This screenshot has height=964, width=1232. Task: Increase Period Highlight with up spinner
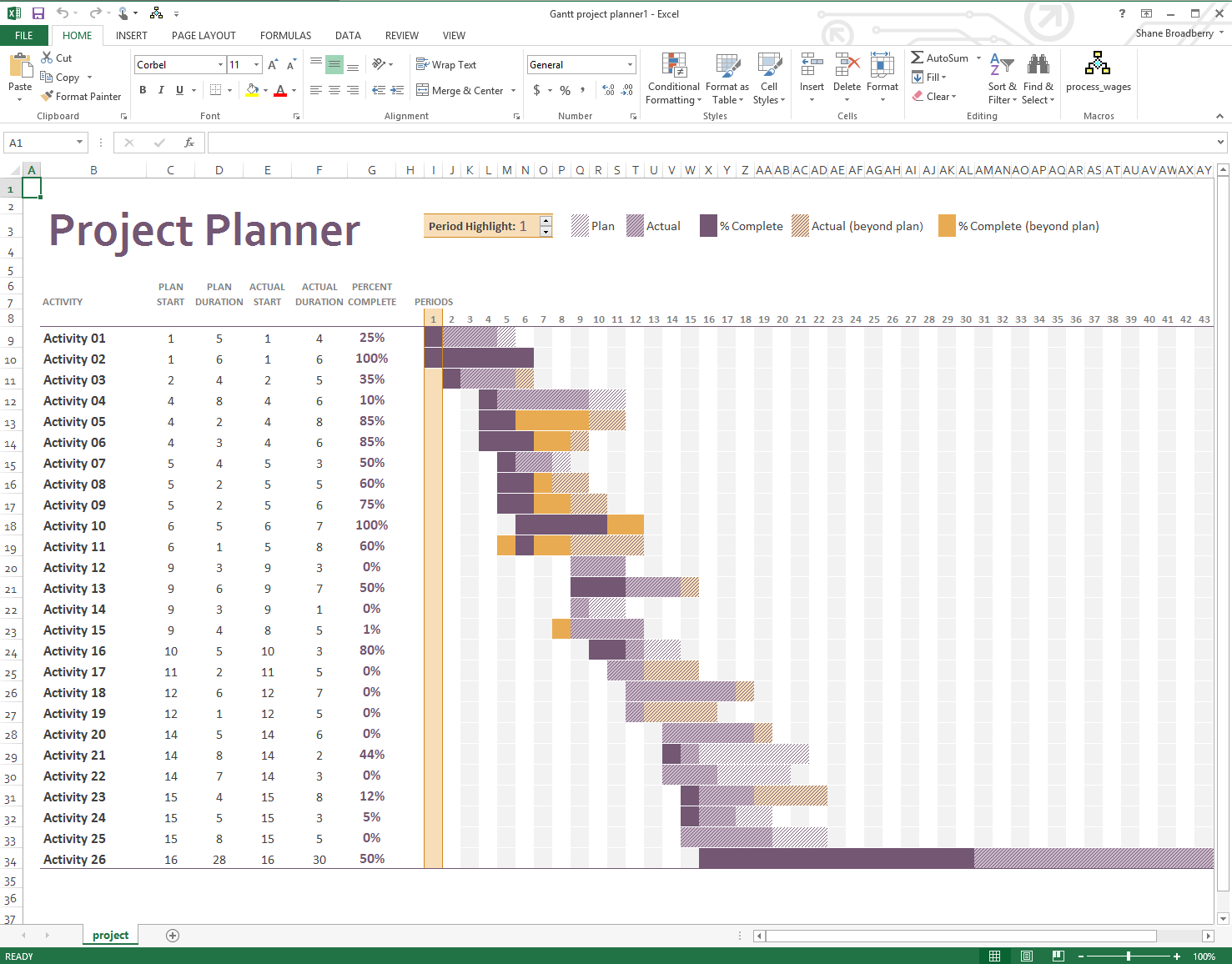tap(546, 221)
